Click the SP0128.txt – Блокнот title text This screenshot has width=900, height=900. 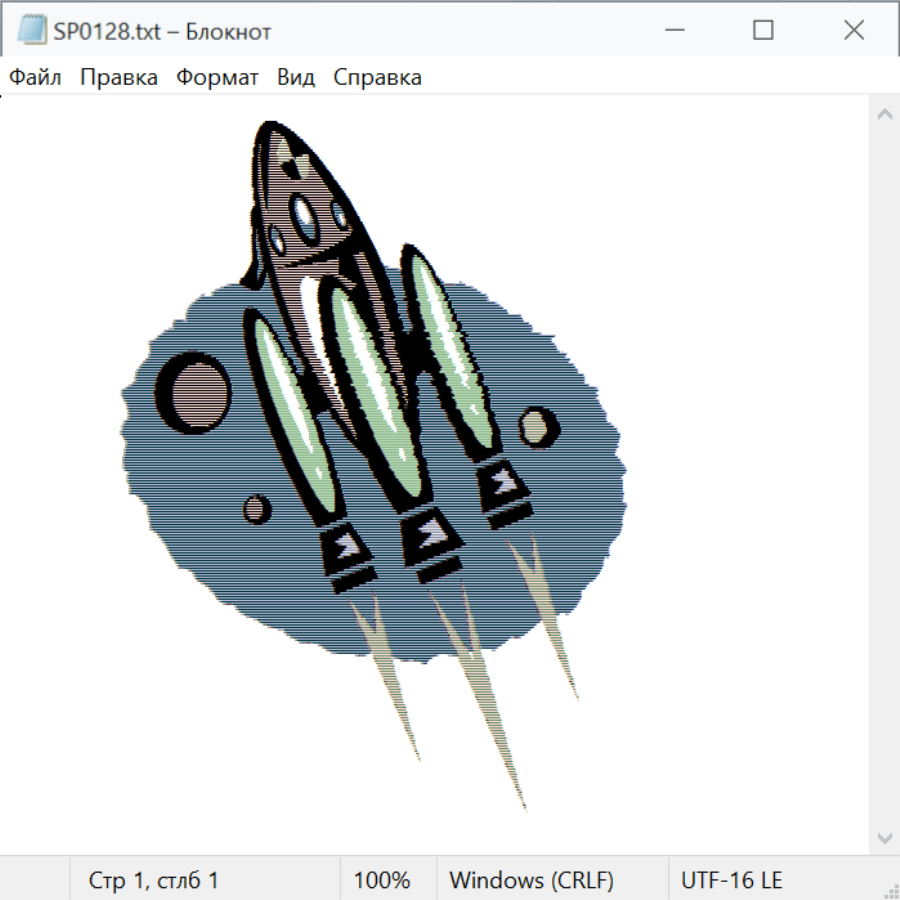pos(162,31)
